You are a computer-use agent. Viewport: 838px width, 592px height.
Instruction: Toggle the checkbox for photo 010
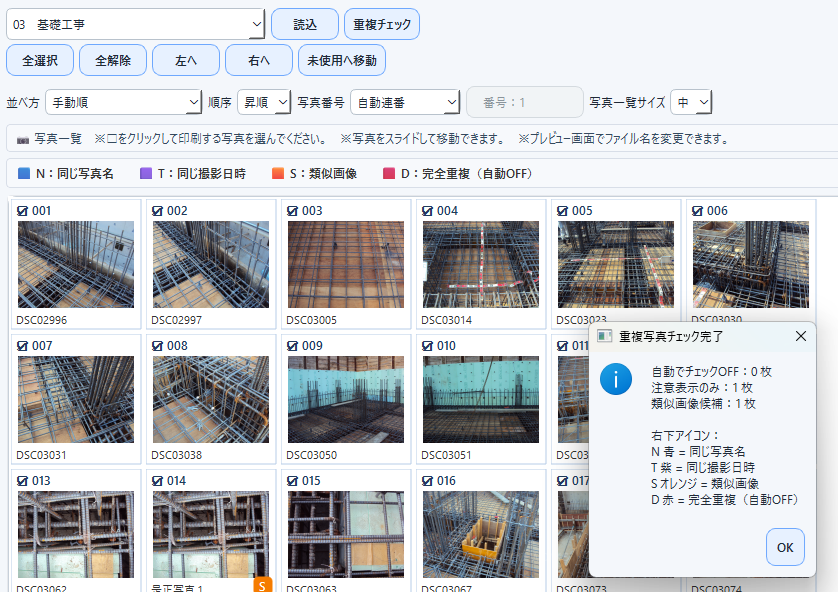click(428, 346)
